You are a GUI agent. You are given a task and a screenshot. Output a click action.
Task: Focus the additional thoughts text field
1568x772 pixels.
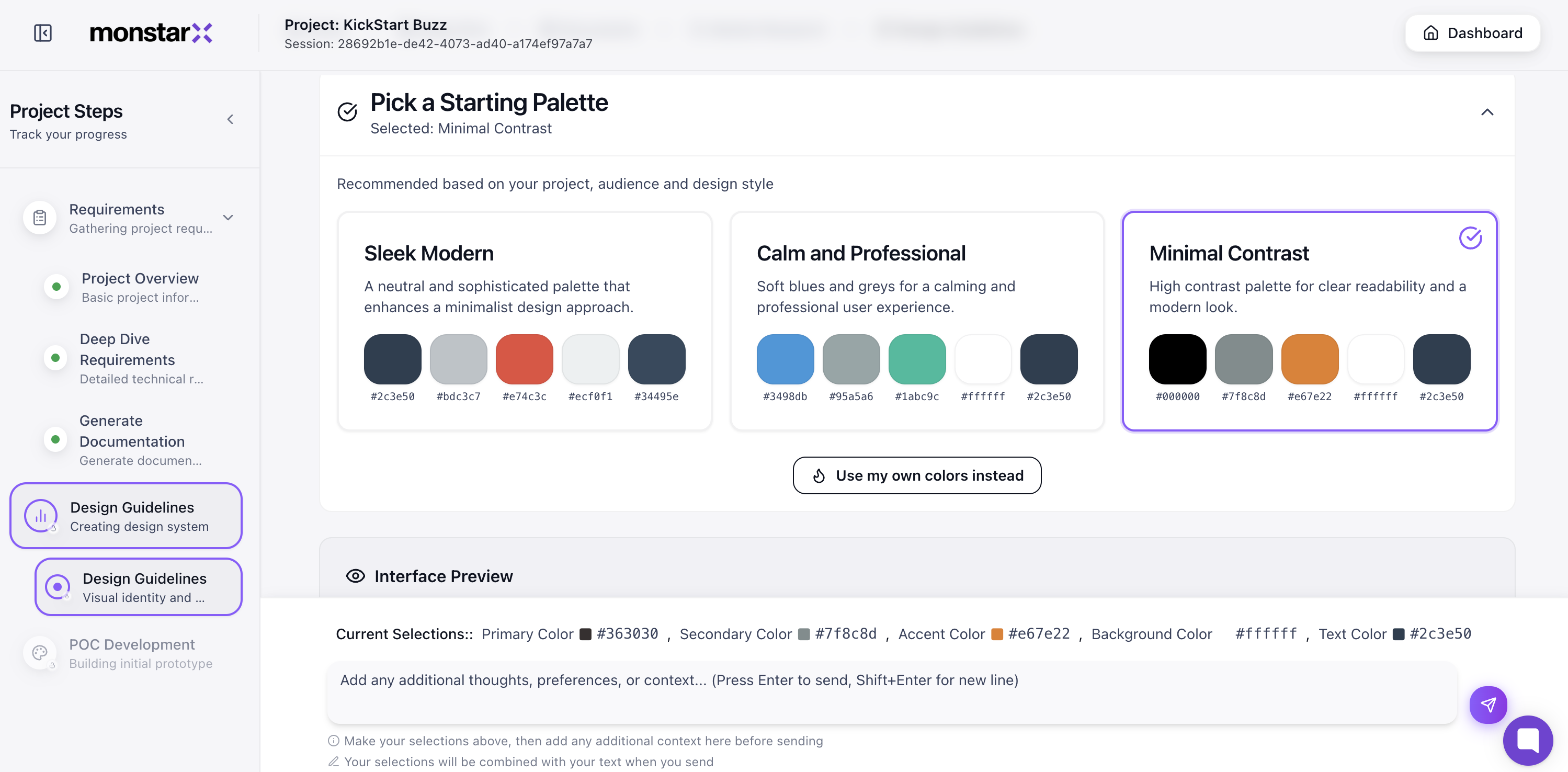[x=891, y=691]
